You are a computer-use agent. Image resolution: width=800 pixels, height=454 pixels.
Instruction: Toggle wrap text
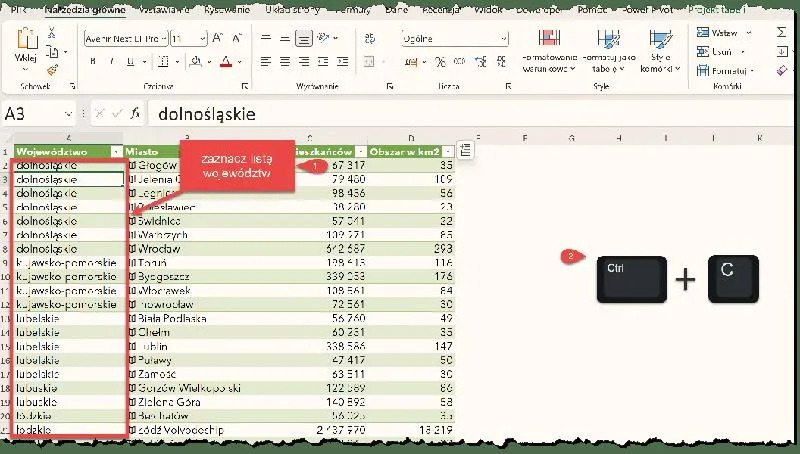click(370, 38)
